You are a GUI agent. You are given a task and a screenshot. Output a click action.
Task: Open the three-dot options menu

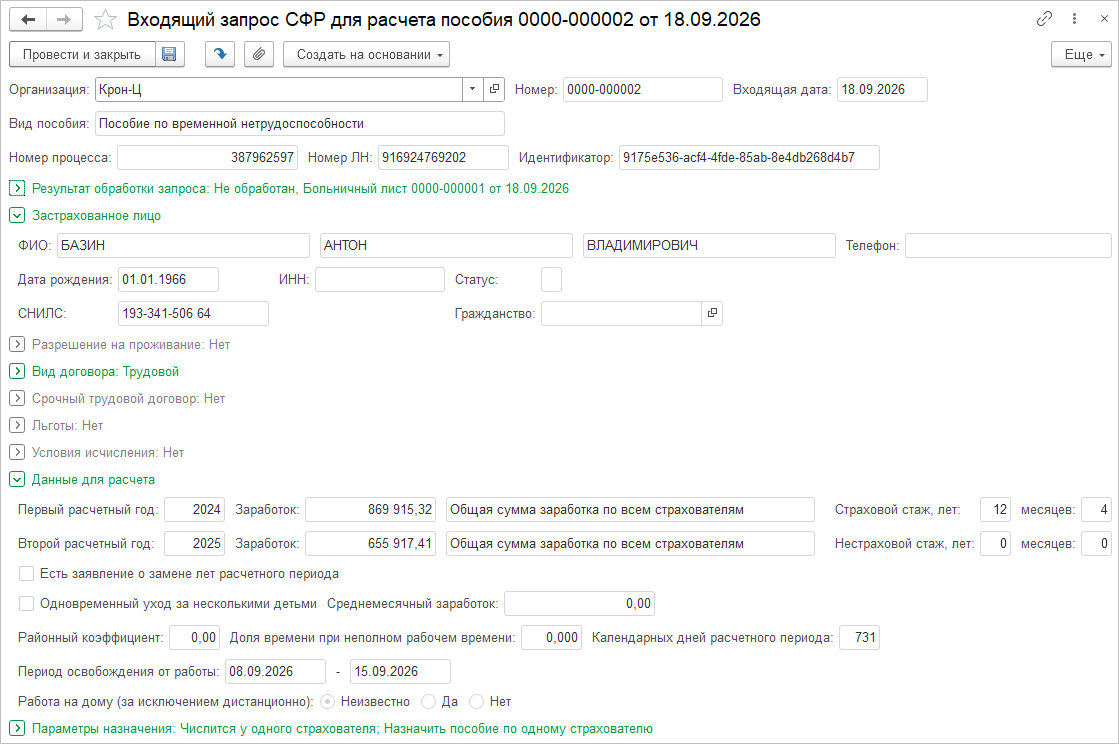tap(1075, 19)
